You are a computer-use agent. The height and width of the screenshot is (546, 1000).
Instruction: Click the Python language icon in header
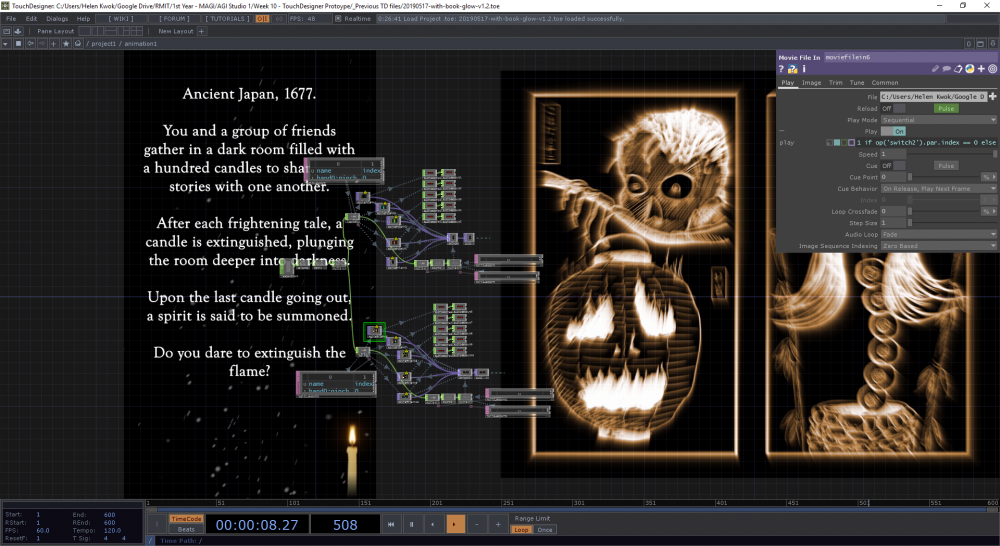(x=969, y=69)
